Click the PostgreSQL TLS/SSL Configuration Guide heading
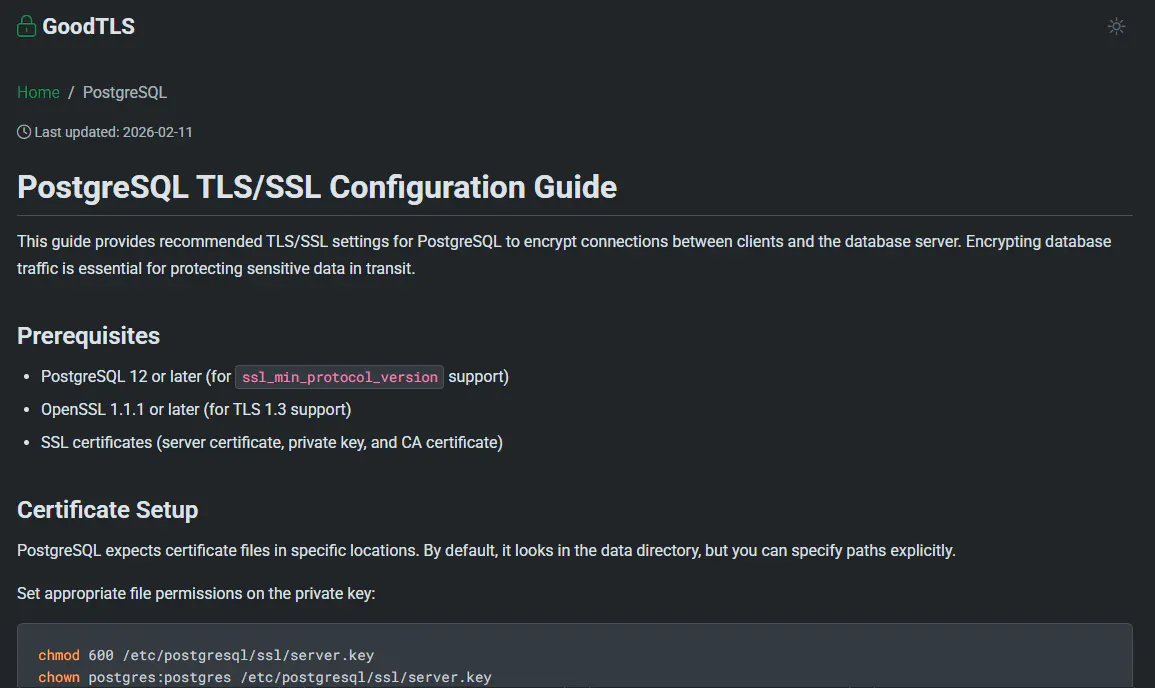 point(317,187)
